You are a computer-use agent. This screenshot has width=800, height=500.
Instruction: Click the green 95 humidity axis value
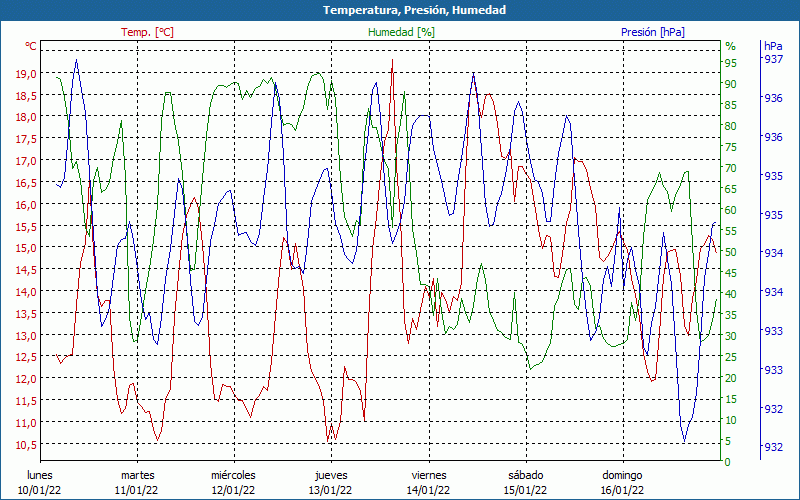pyautogui.click(x=731, y=63)
